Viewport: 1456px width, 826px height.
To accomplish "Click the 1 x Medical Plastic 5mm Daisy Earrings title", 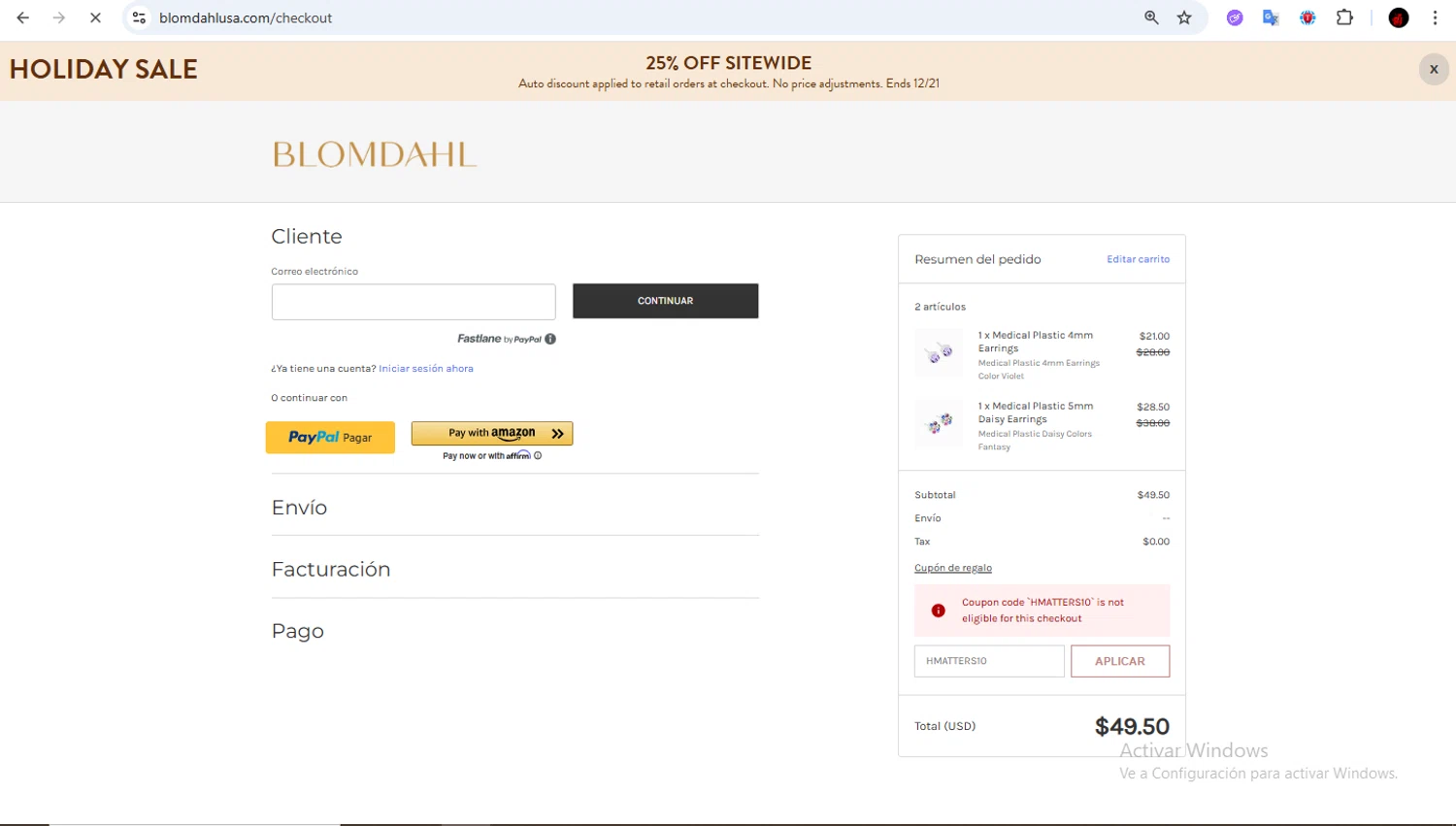I will pos(1036,413).
